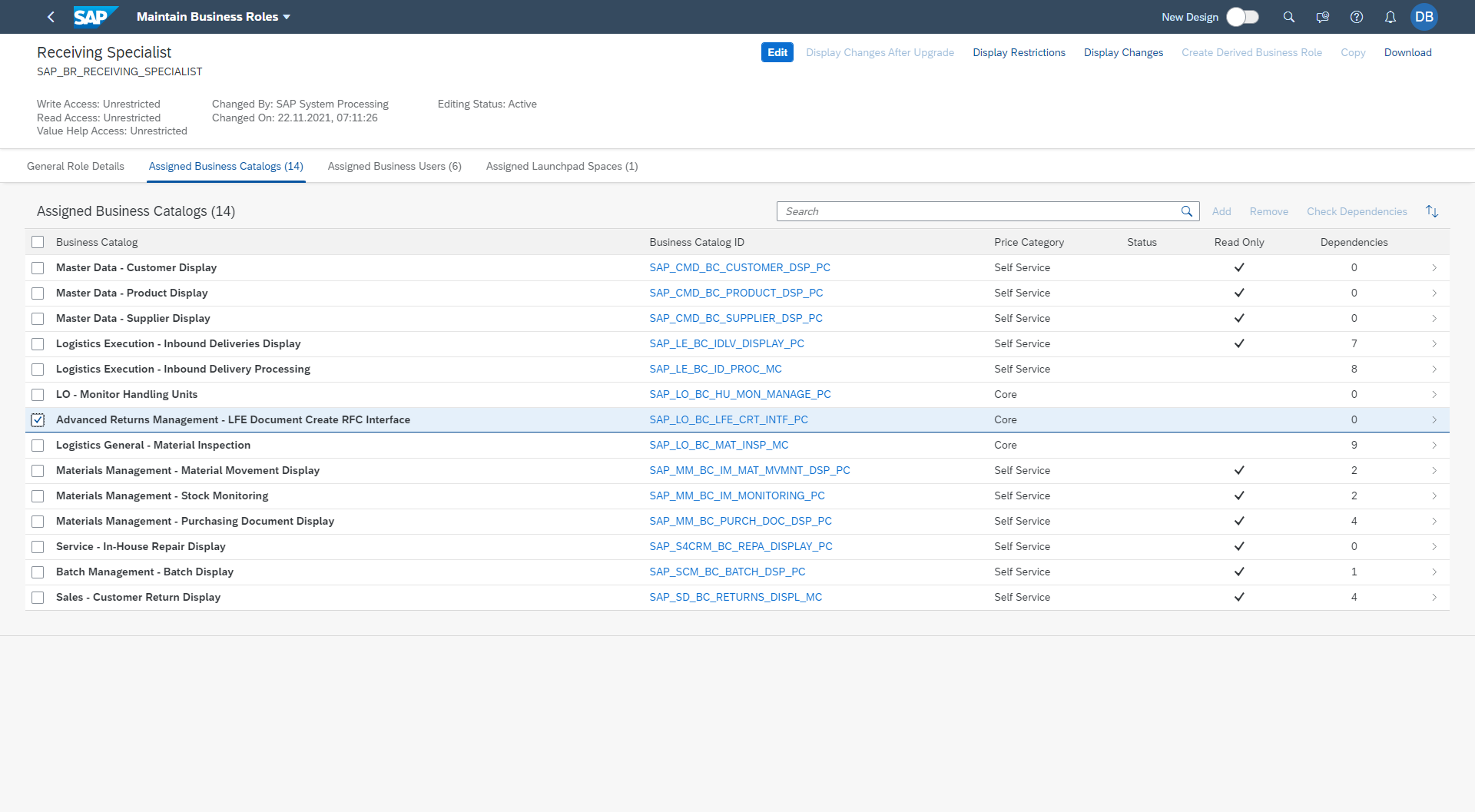Switch to General Role Details tab

click(x=75, y=166)
